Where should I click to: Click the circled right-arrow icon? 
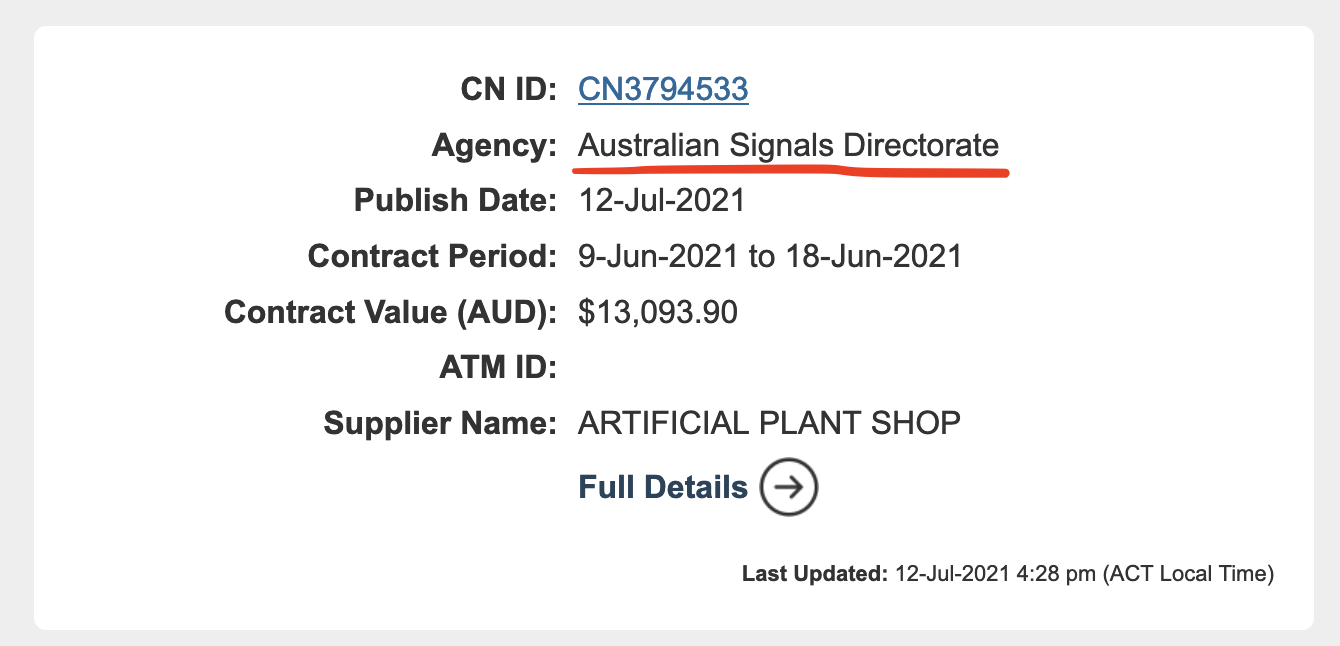789,487
